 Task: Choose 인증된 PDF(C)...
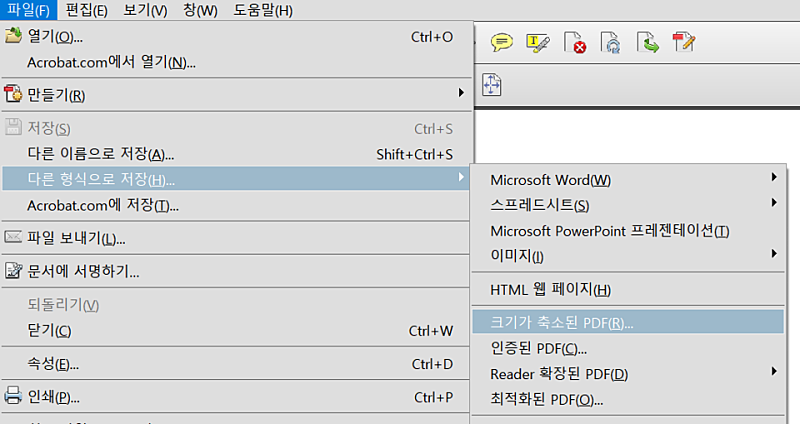click(x=628, y=348)
